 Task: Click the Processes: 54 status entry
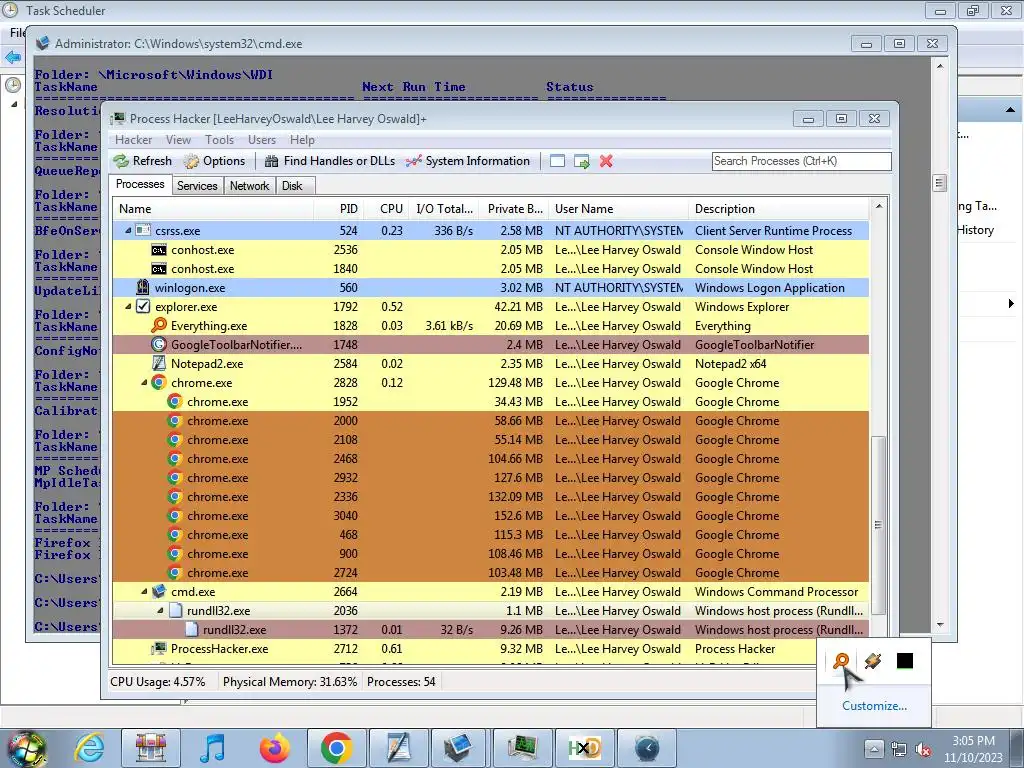[x=401, y=682]
